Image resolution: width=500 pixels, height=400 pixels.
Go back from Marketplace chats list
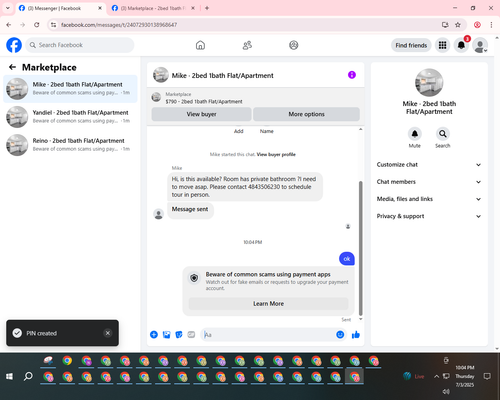click(12, 67)
